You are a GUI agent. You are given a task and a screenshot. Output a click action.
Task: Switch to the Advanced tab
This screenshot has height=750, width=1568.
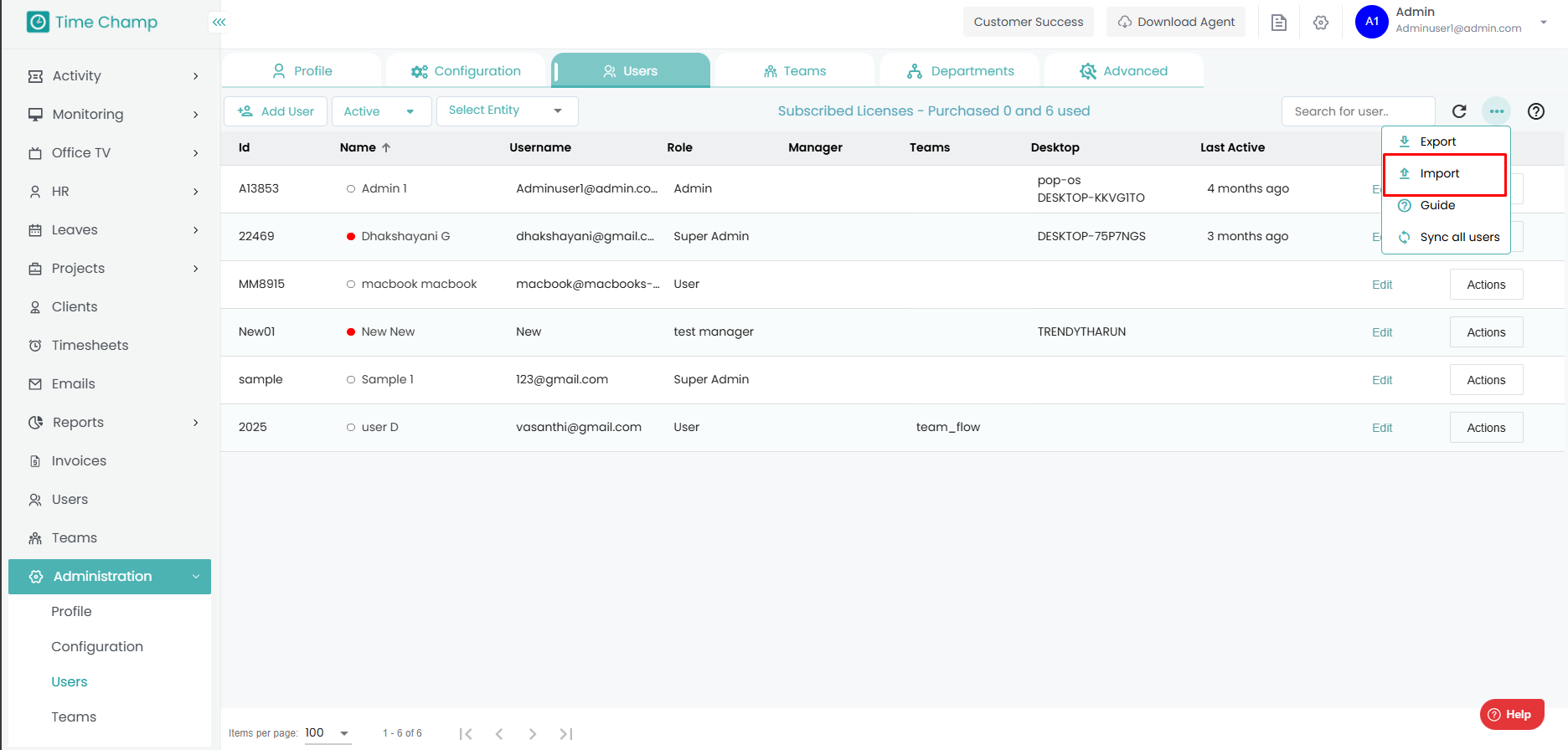click(x=1124, y=71)
